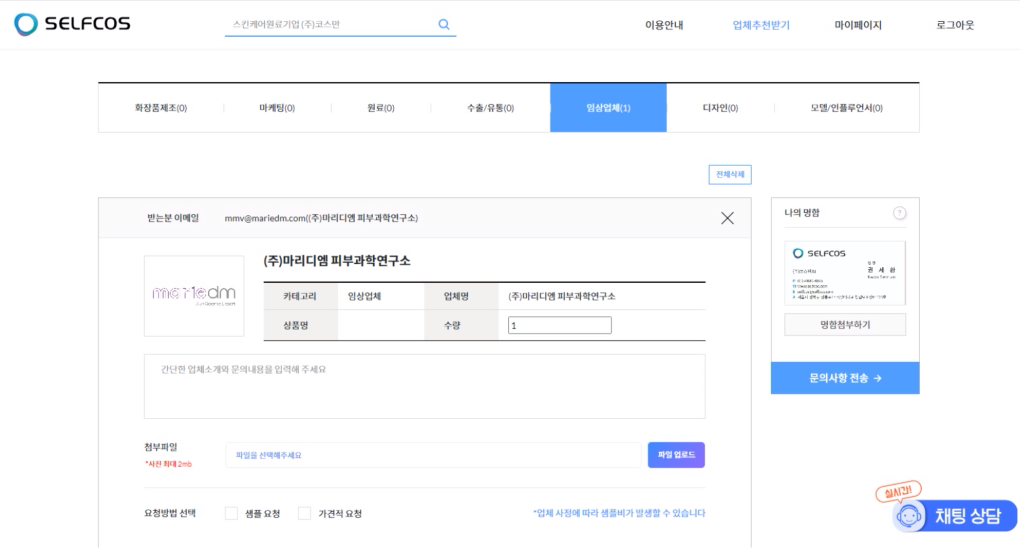
Task: Send inquiry with 문의사항 전송 button
Action: (x=845, y=378)
